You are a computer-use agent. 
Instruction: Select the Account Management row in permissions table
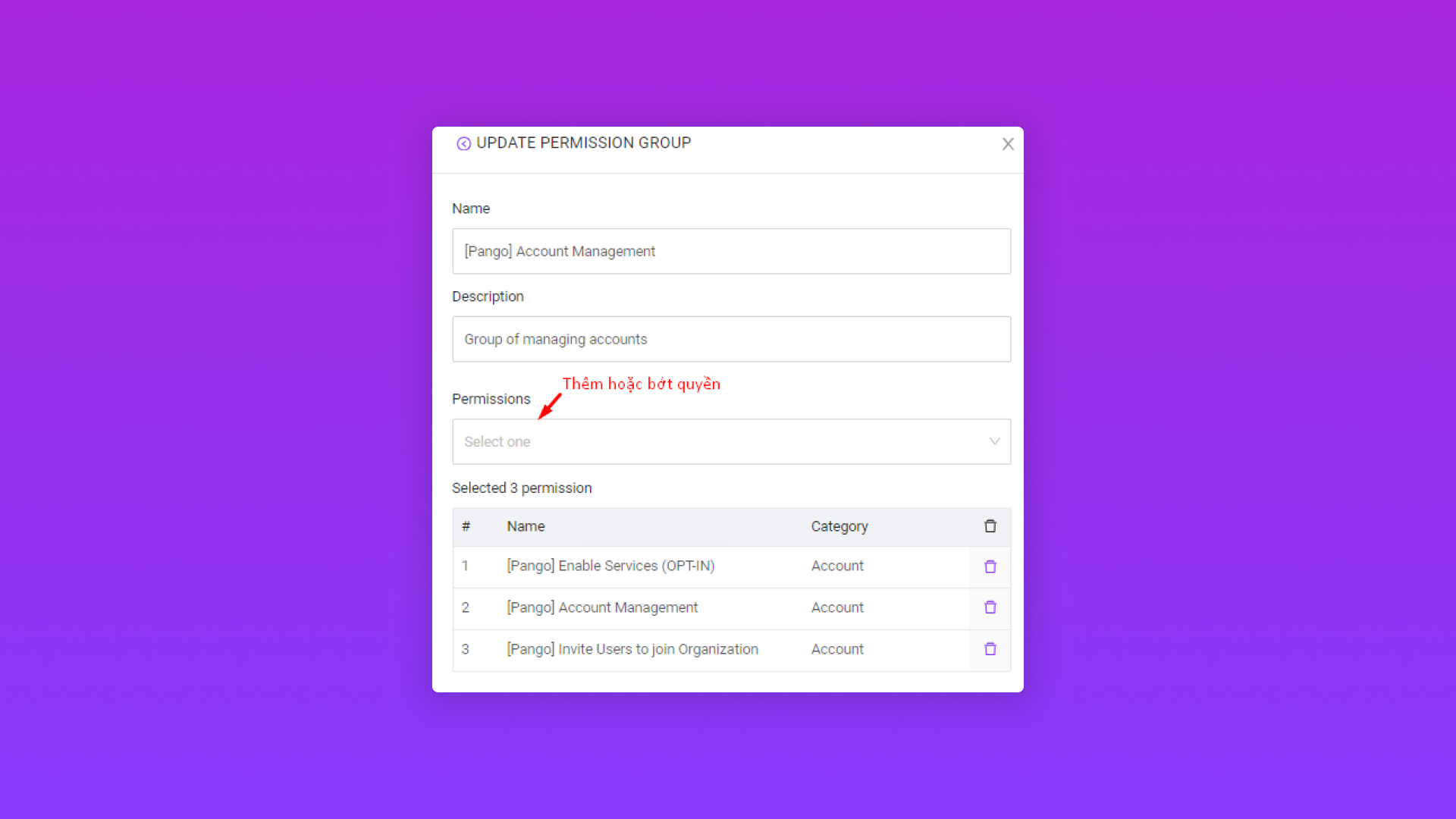coord(602,607)
